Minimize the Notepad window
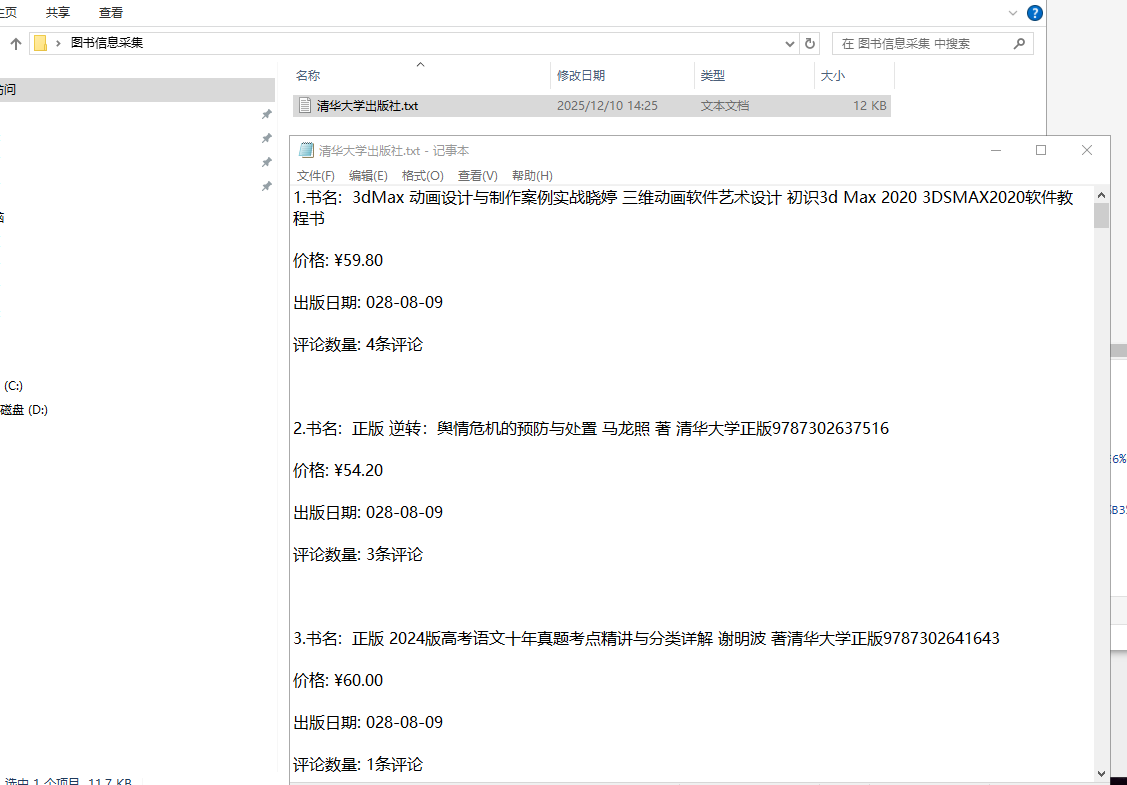1127x785 pixels. (x=995, y=150)
